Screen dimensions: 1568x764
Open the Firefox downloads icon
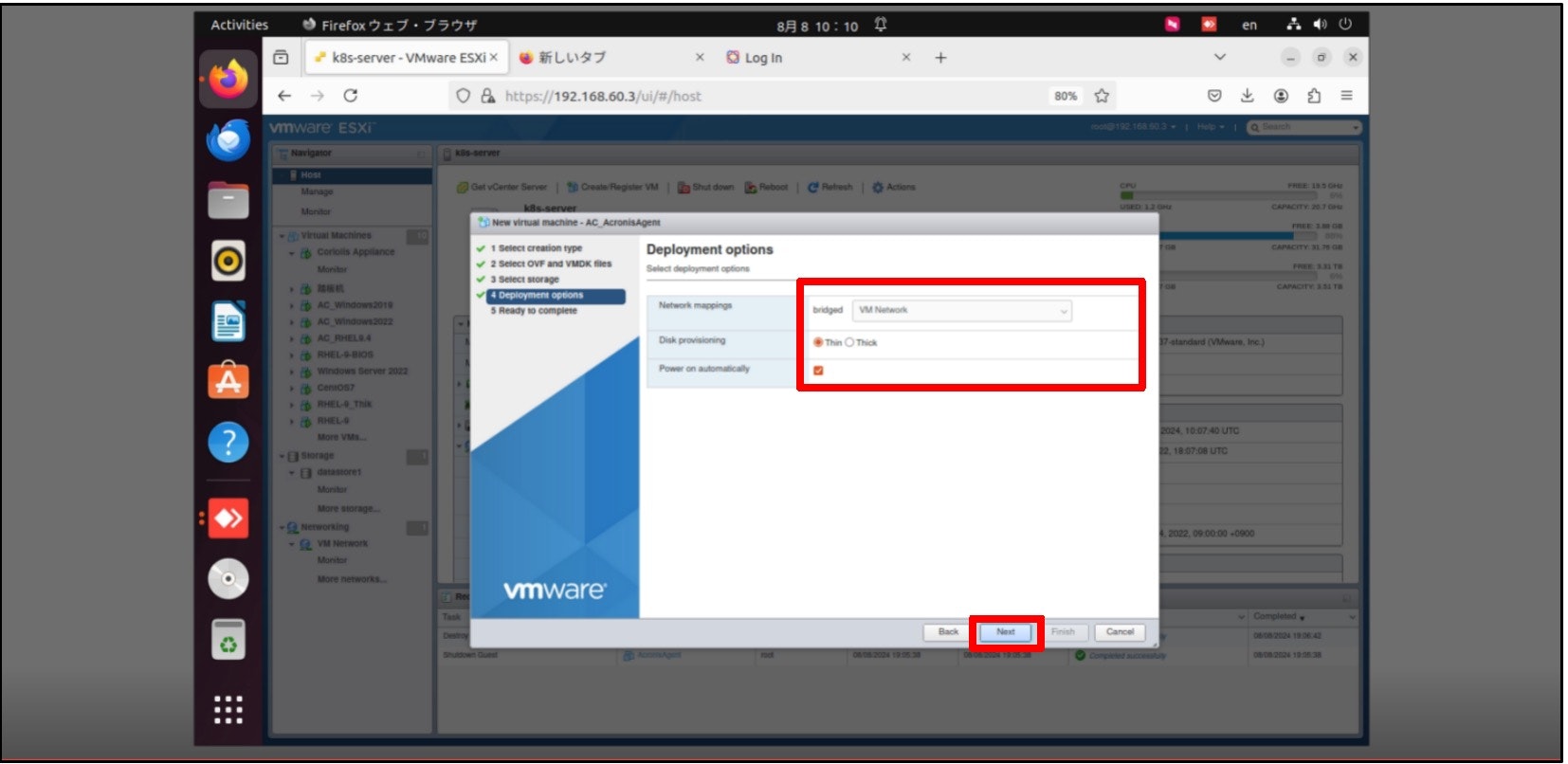coord(1248,96)
